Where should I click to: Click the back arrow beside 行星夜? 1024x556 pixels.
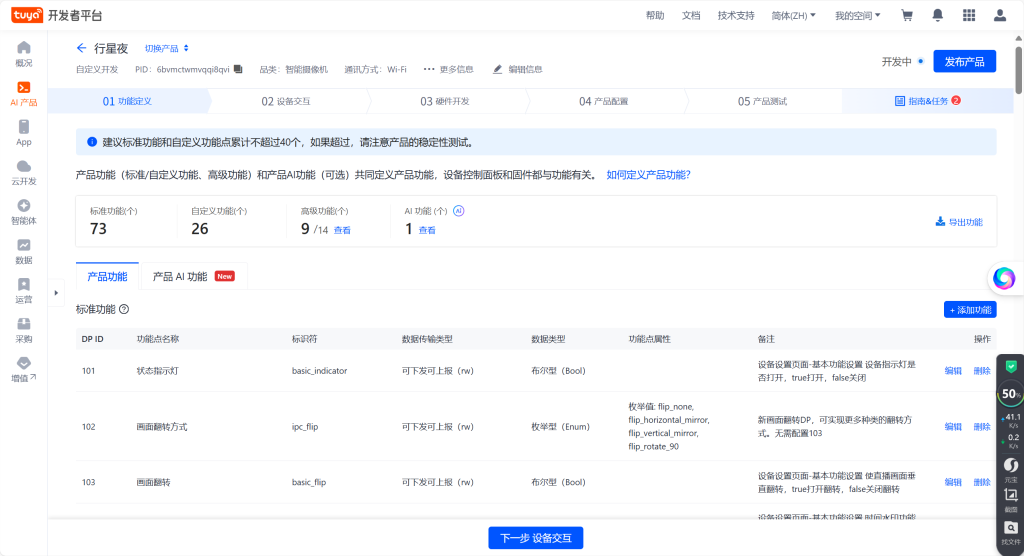[x=82, y=48]
